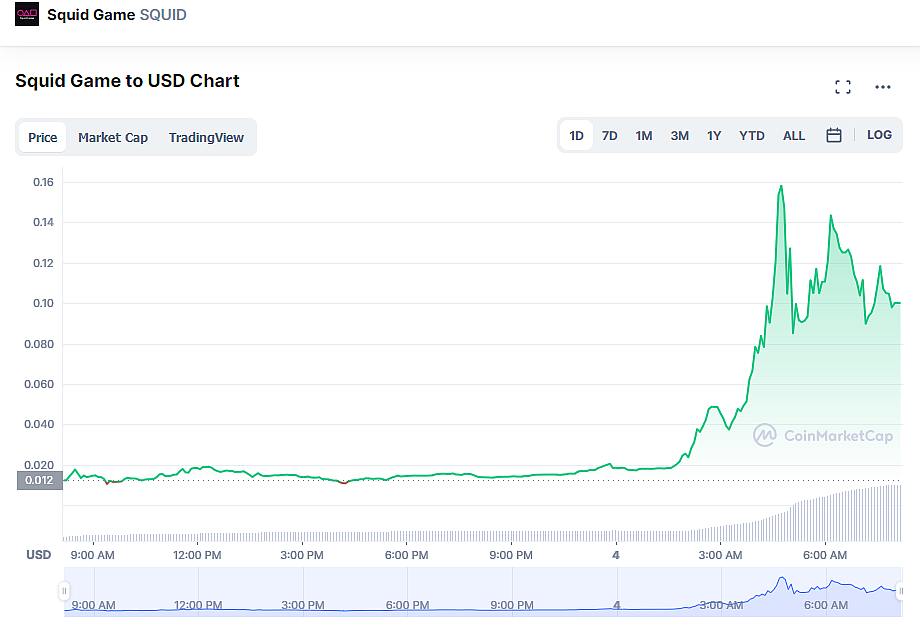
Task: Select the 7D time range
Action: (610, 136)
